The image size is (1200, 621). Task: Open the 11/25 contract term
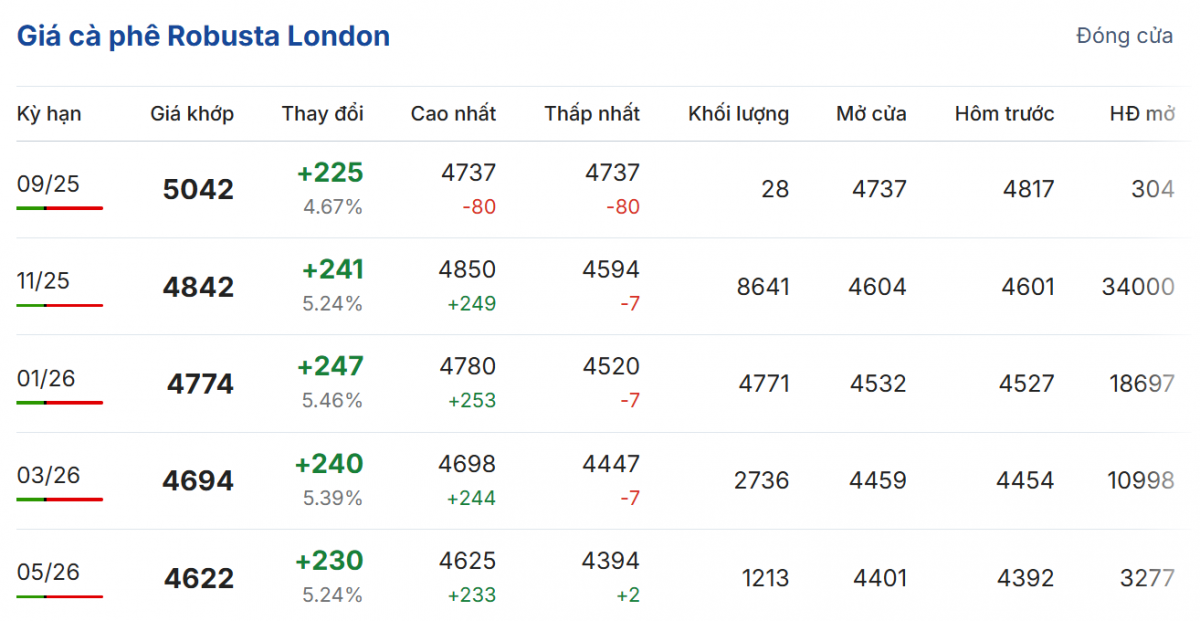pyautogui.click(x=43, y=281)
